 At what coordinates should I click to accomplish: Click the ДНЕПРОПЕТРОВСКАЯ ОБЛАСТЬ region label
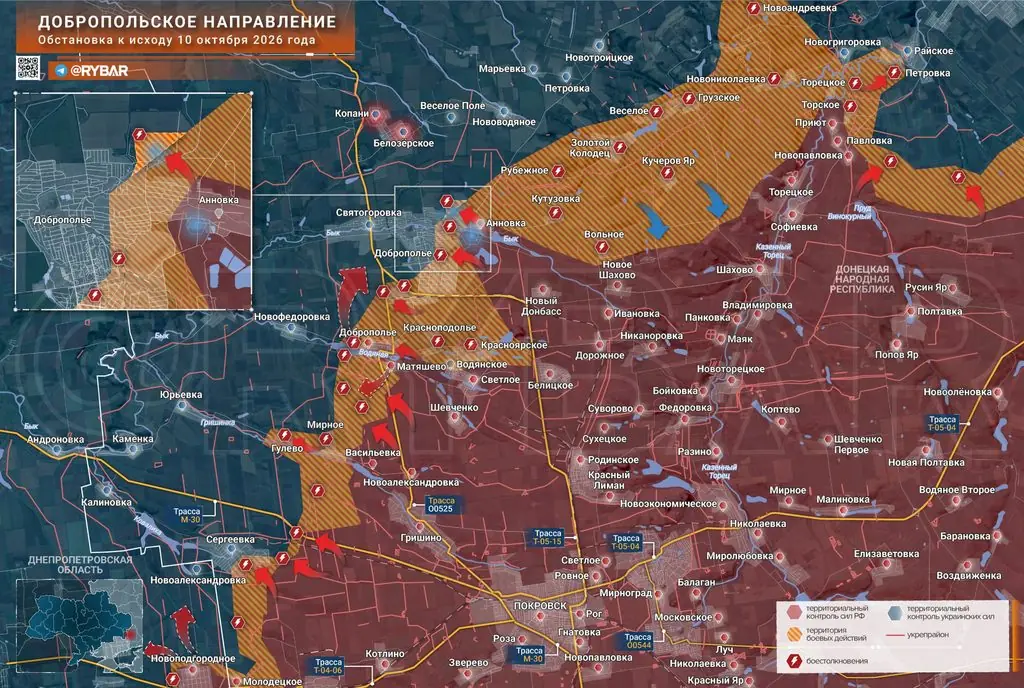(80, 565)
